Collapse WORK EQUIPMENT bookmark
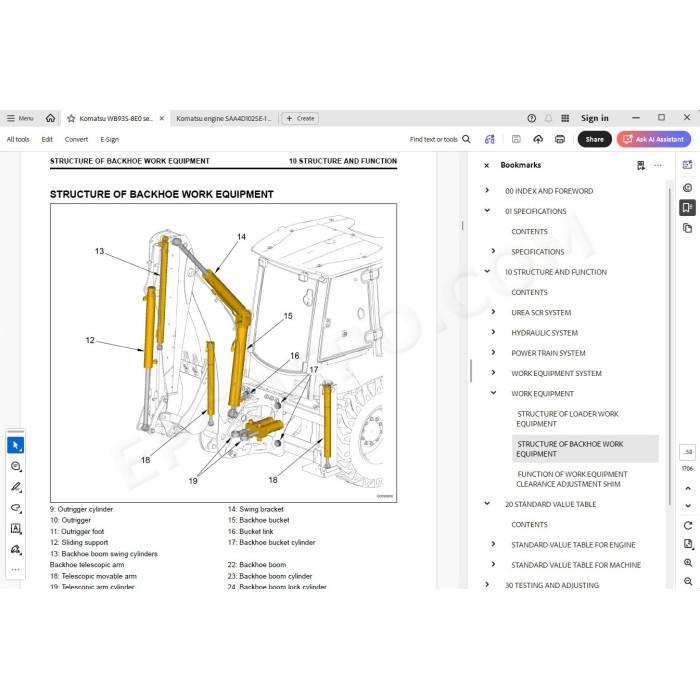The height and width of the screenshot is (700, 700). click(x=493, y=393)
